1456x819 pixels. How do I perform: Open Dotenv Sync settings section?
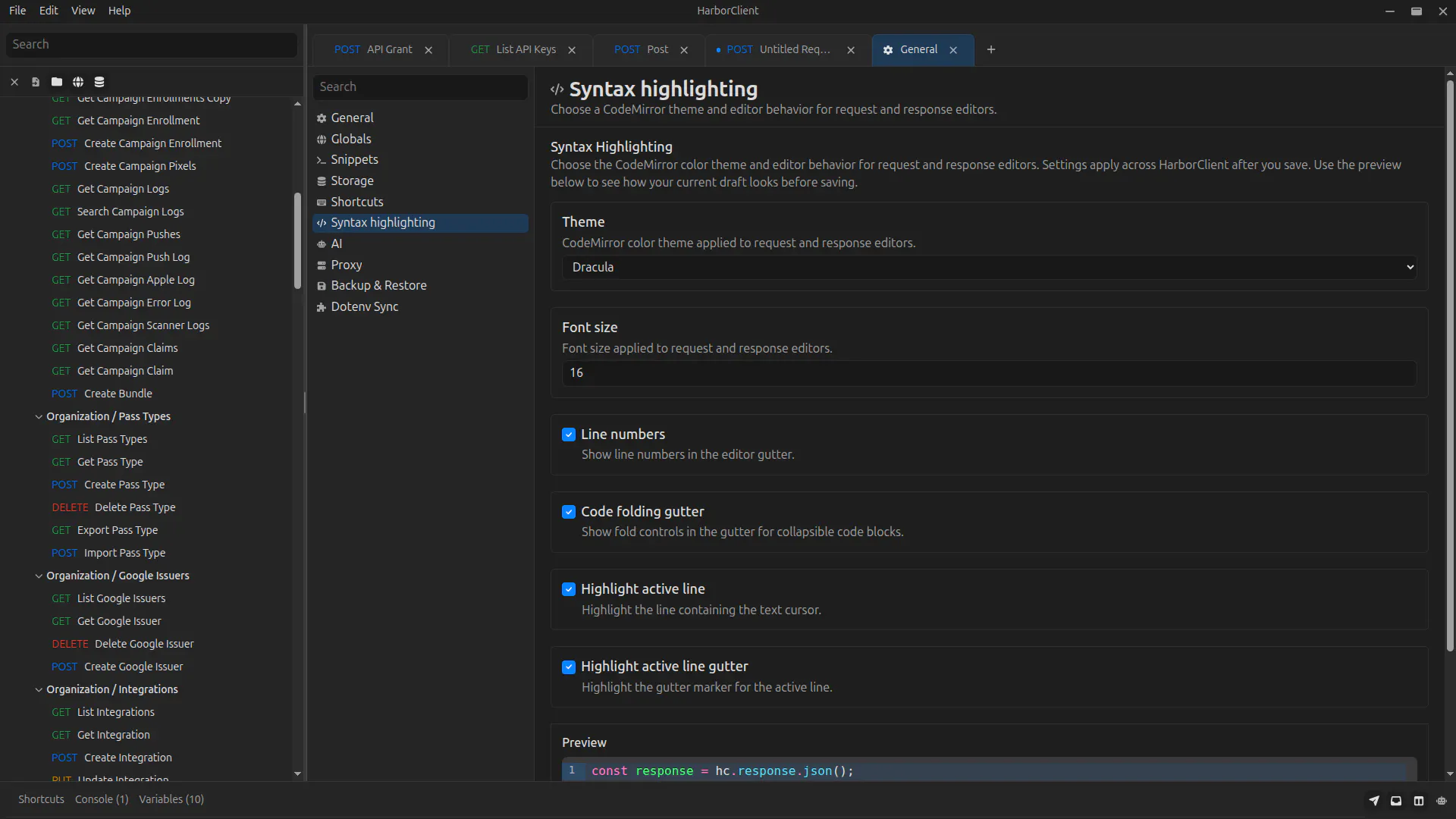pos(420,307)
